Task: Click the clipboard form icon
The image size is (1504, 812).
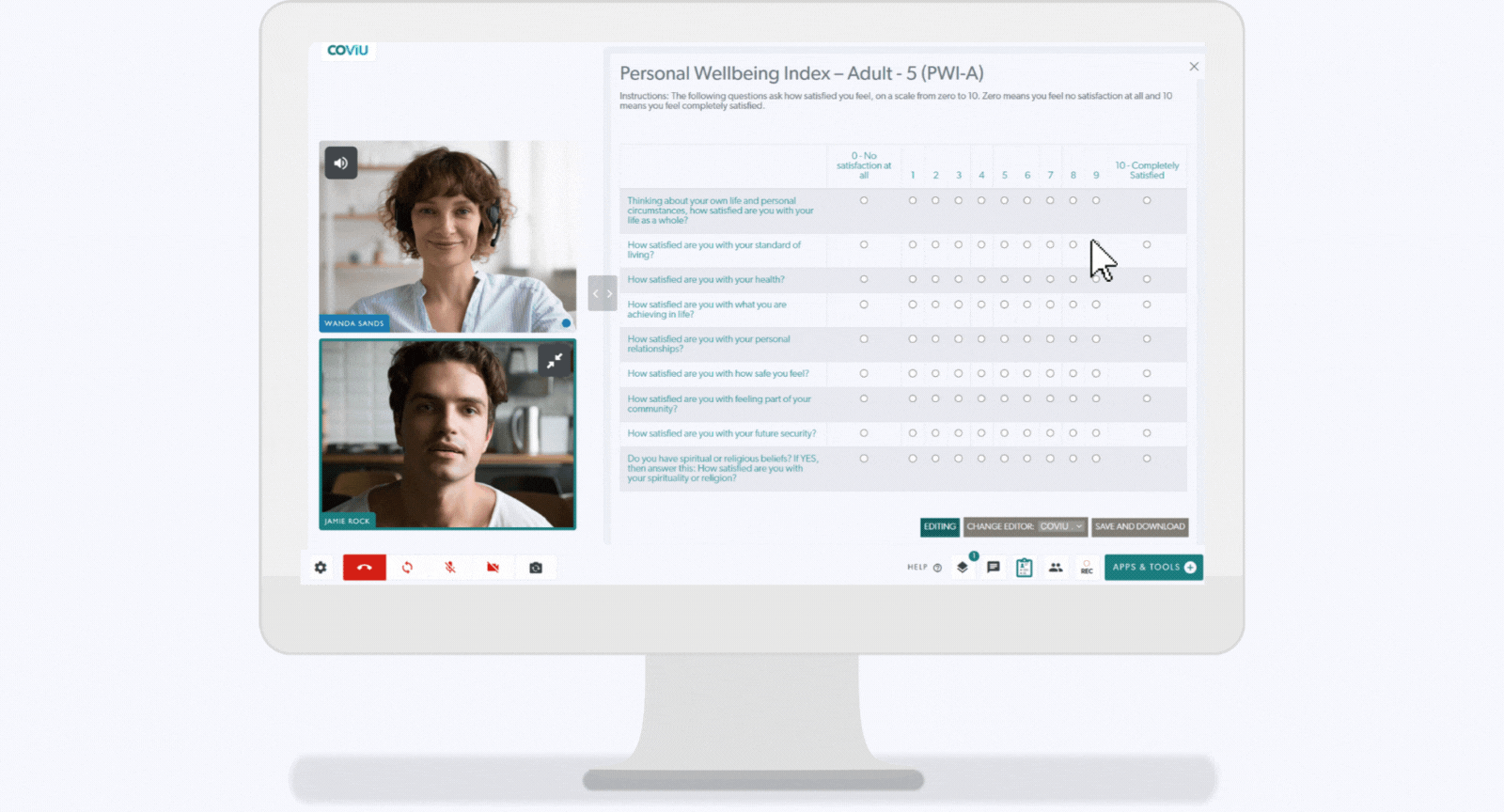Action: pyautogui.click(x=1024, y=568)
